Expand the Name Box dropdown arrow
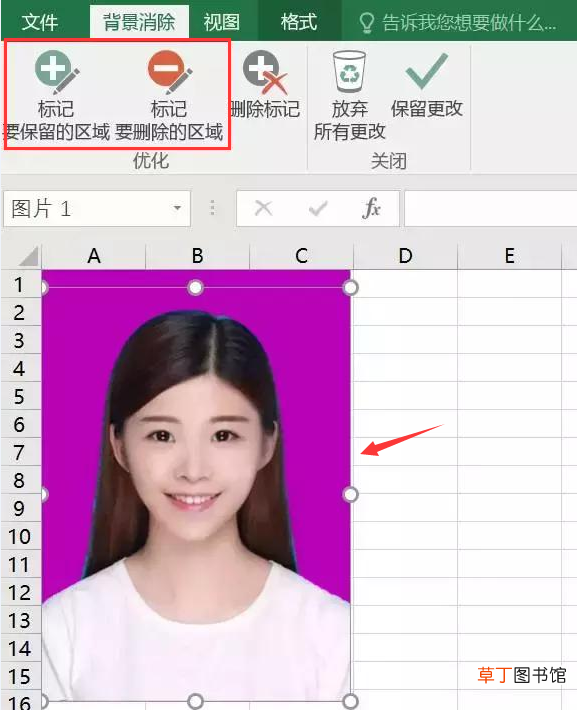Screen dimensions: 577x710 [177, 208]
